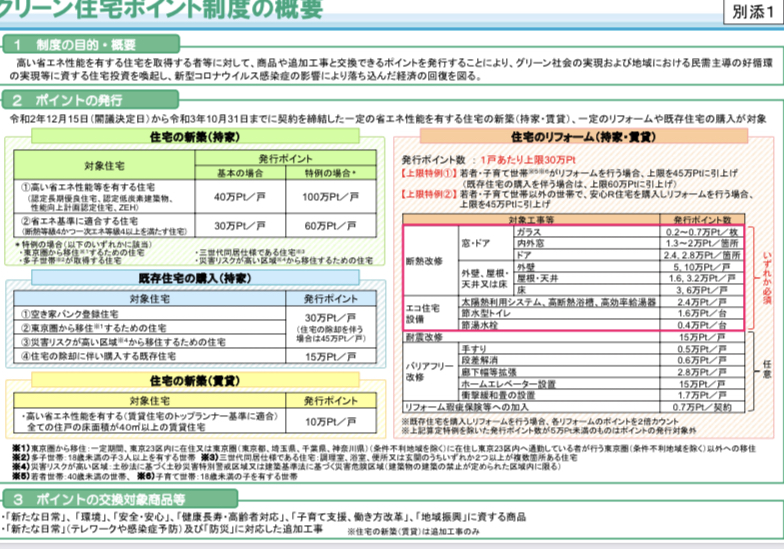The width and height of the screenshot is (784, 549).
Task: Select the "5, 10万Pt/戸" value
Action: (702, 267)
